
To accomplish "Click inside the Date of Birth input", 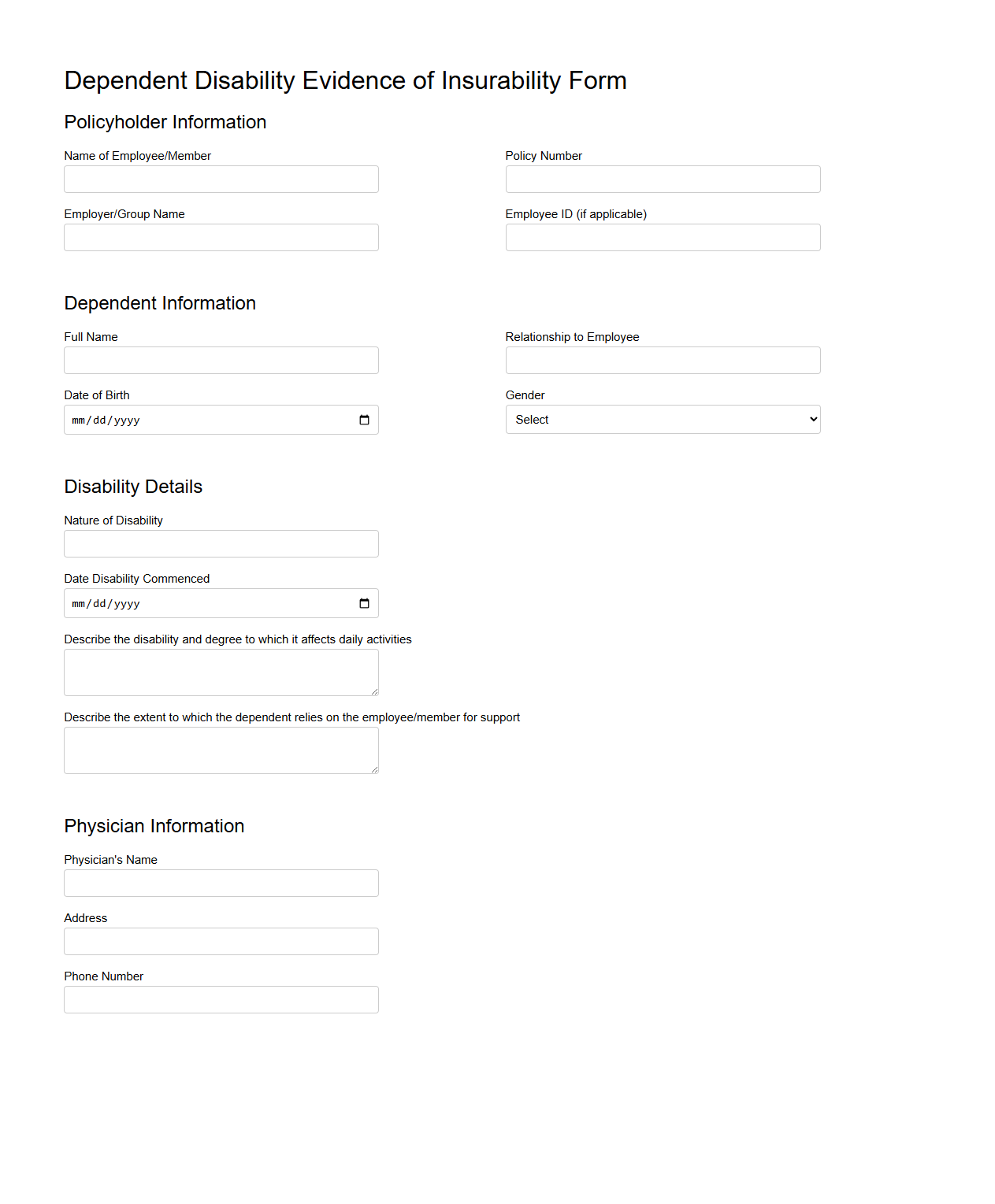I will click(x=197, y=419).
